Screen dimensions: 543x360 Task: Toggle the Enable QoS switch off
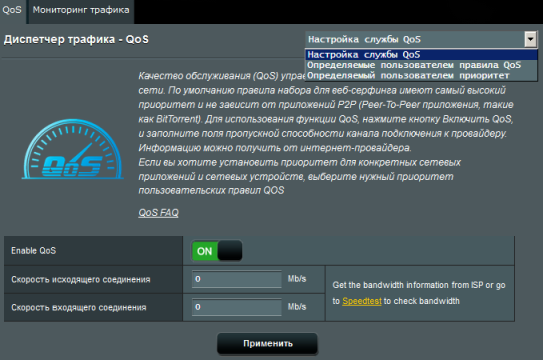pos(217,251)
